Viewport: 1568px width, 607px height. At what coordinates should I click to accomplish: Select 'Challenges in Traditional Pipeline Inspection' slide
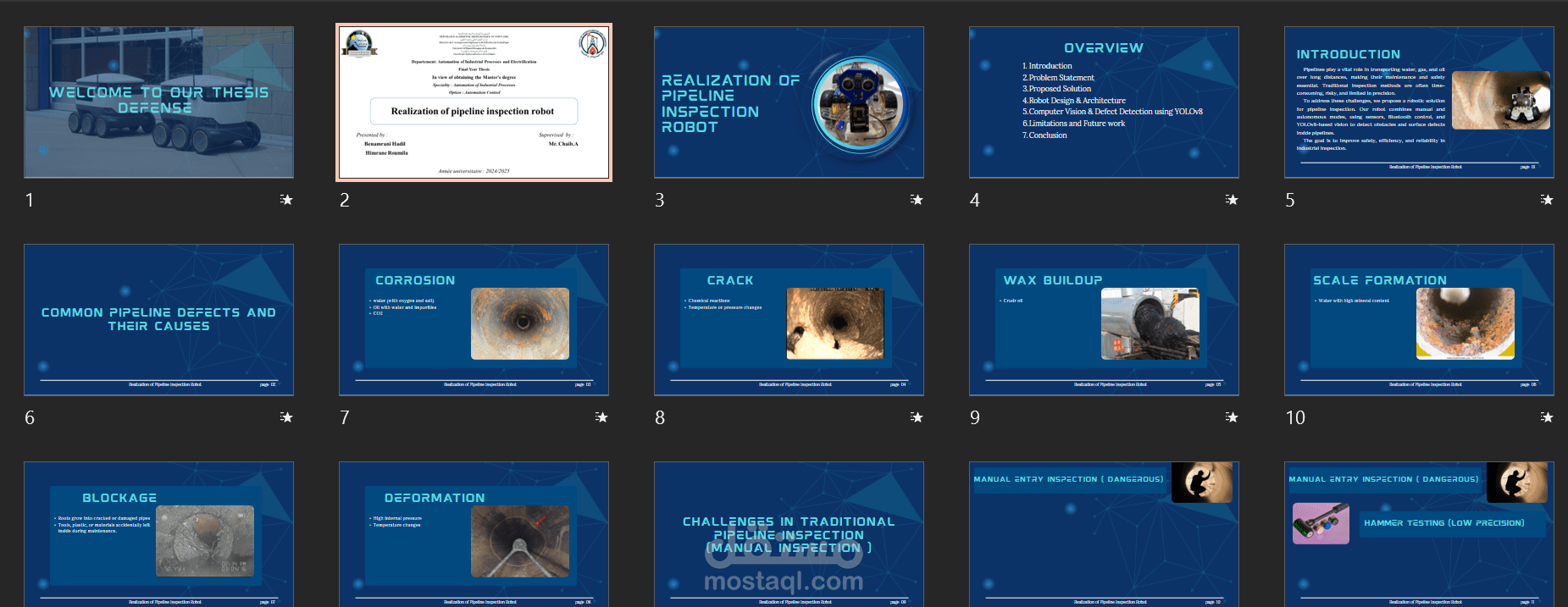789,534
